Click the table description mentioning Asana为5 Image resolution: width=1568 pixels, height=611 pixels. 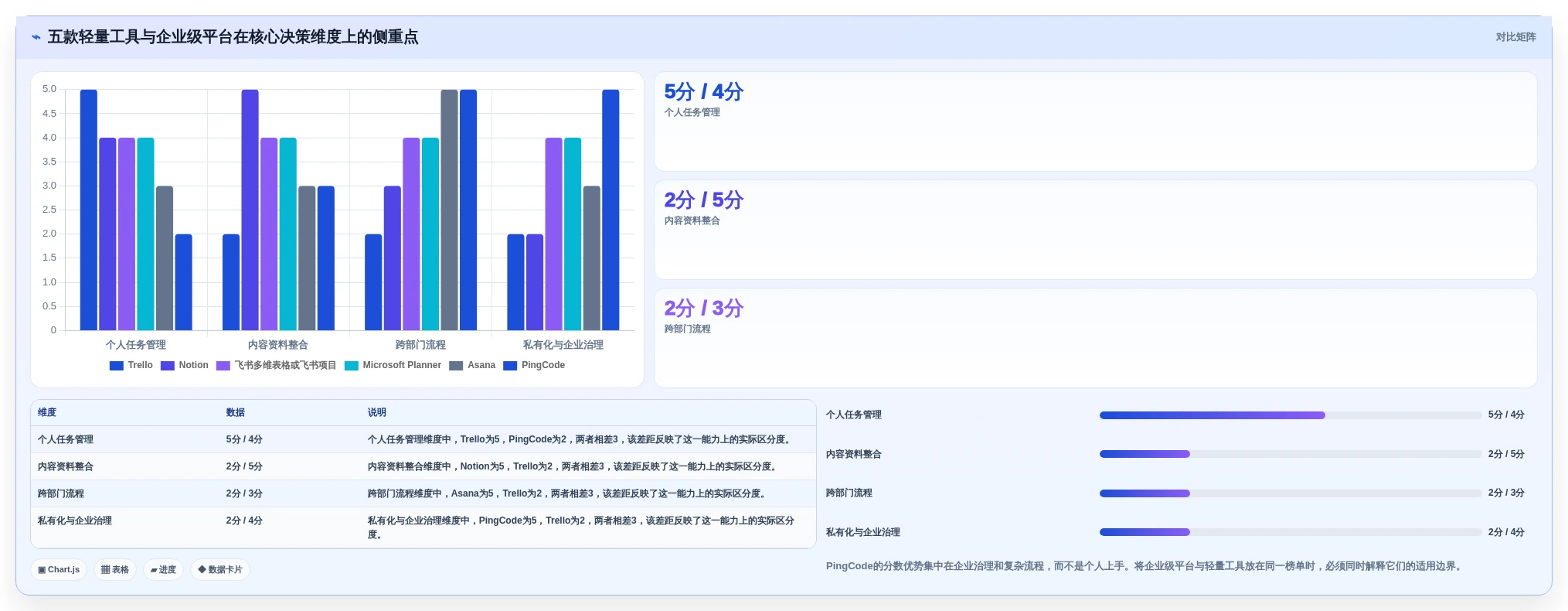[x=569, y=494]
